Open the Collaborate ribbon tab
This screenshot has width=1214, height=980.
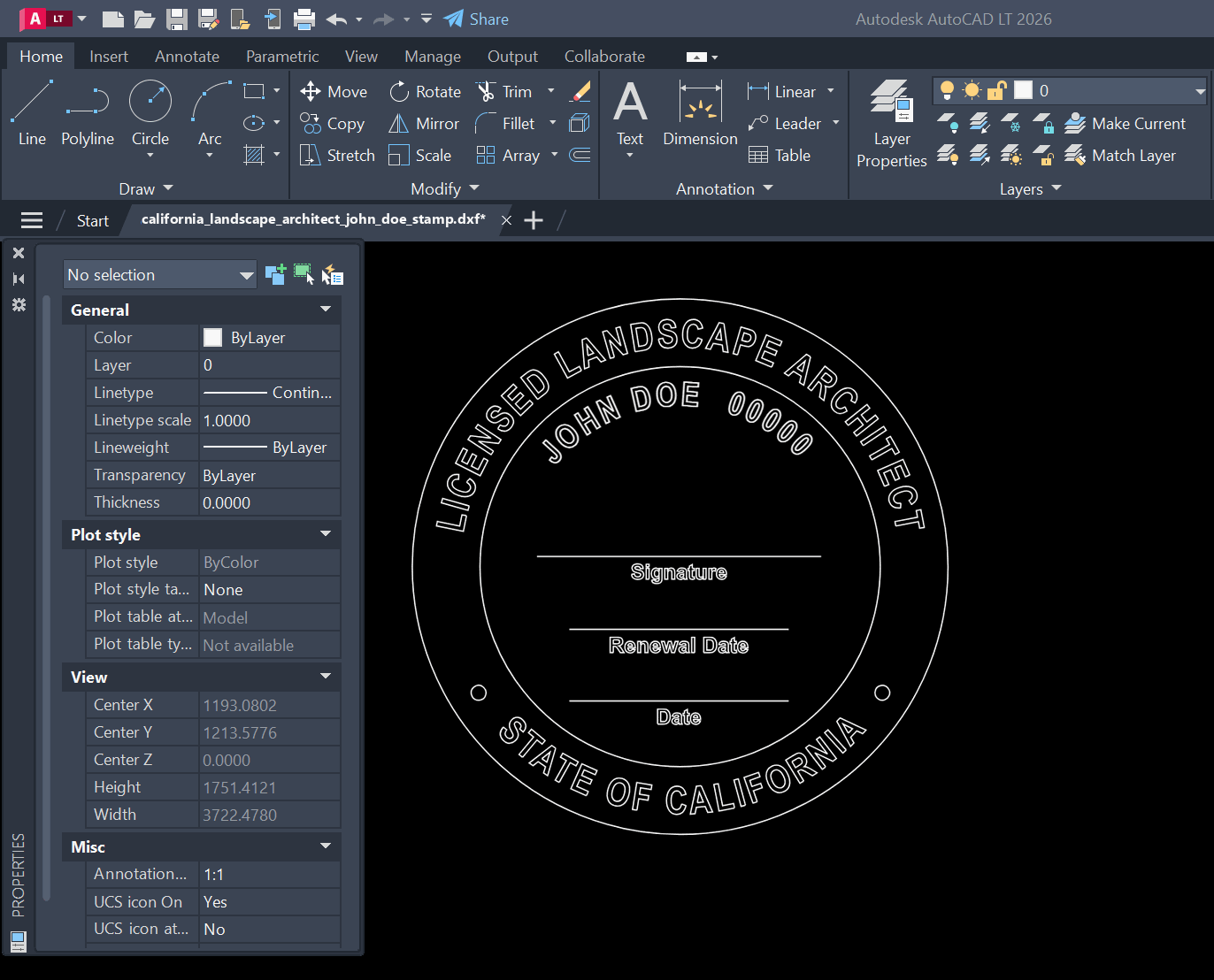(604, 56)
